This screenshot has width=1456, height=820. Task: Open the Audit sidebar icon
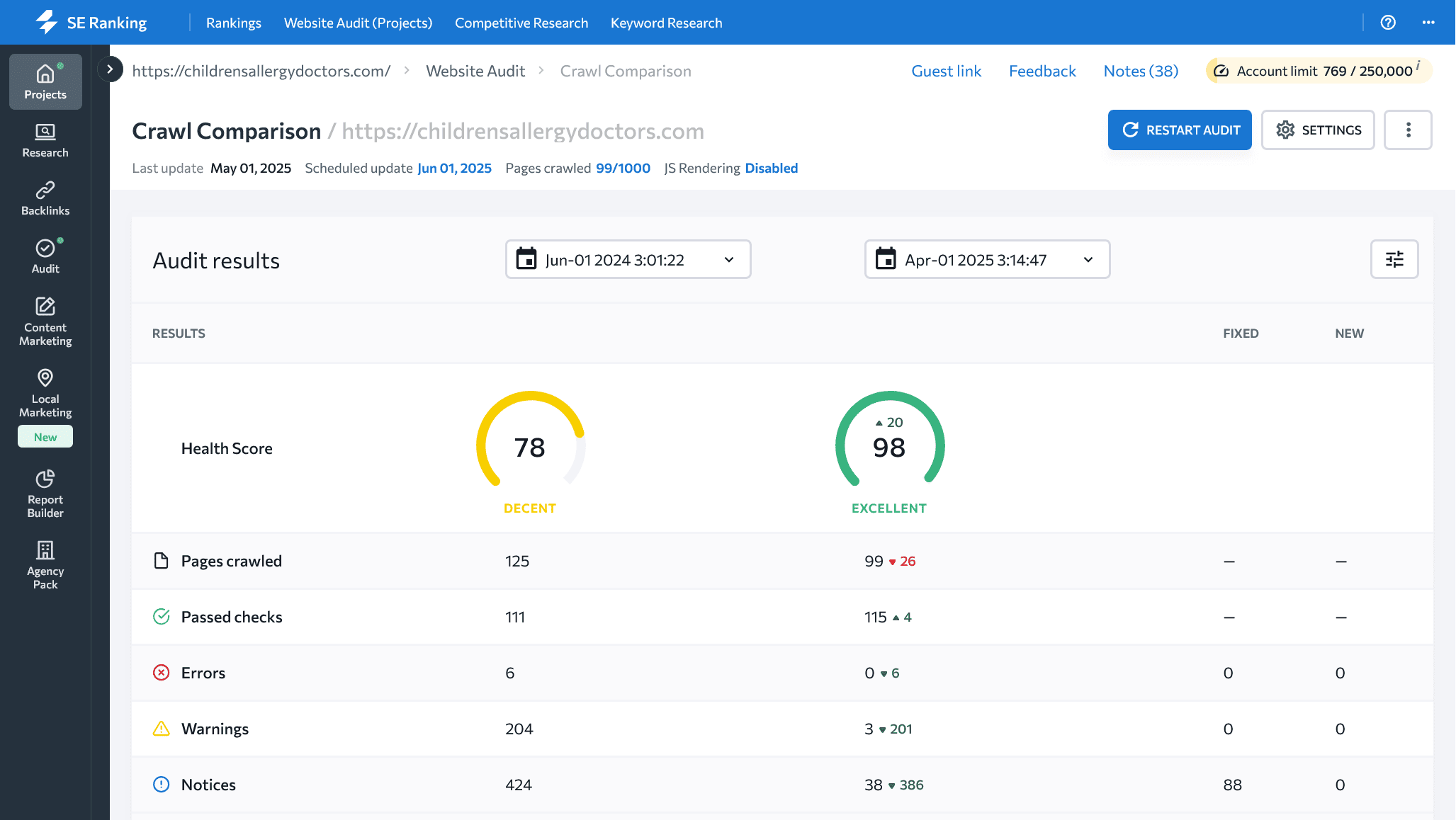(x=45, y=256)
